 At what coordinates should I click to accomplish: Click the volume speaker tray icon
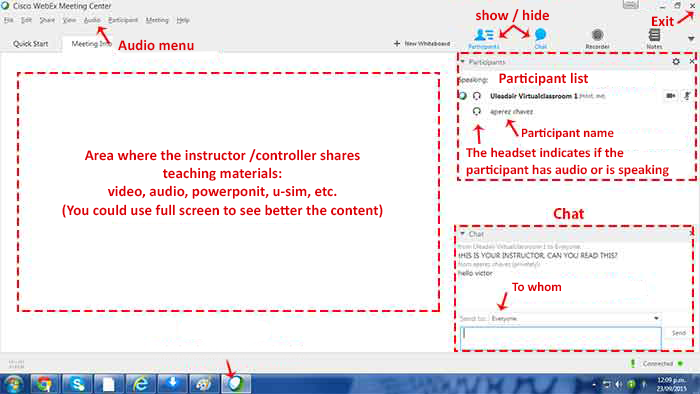[x=619, y=384]
